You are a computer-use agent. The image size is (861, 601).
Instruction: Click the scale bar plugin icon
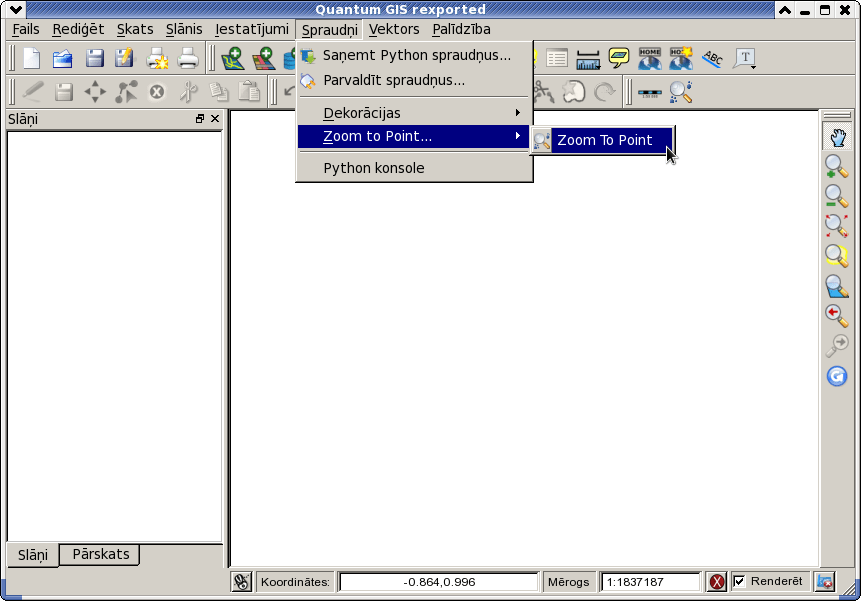[x=650, y=93]
